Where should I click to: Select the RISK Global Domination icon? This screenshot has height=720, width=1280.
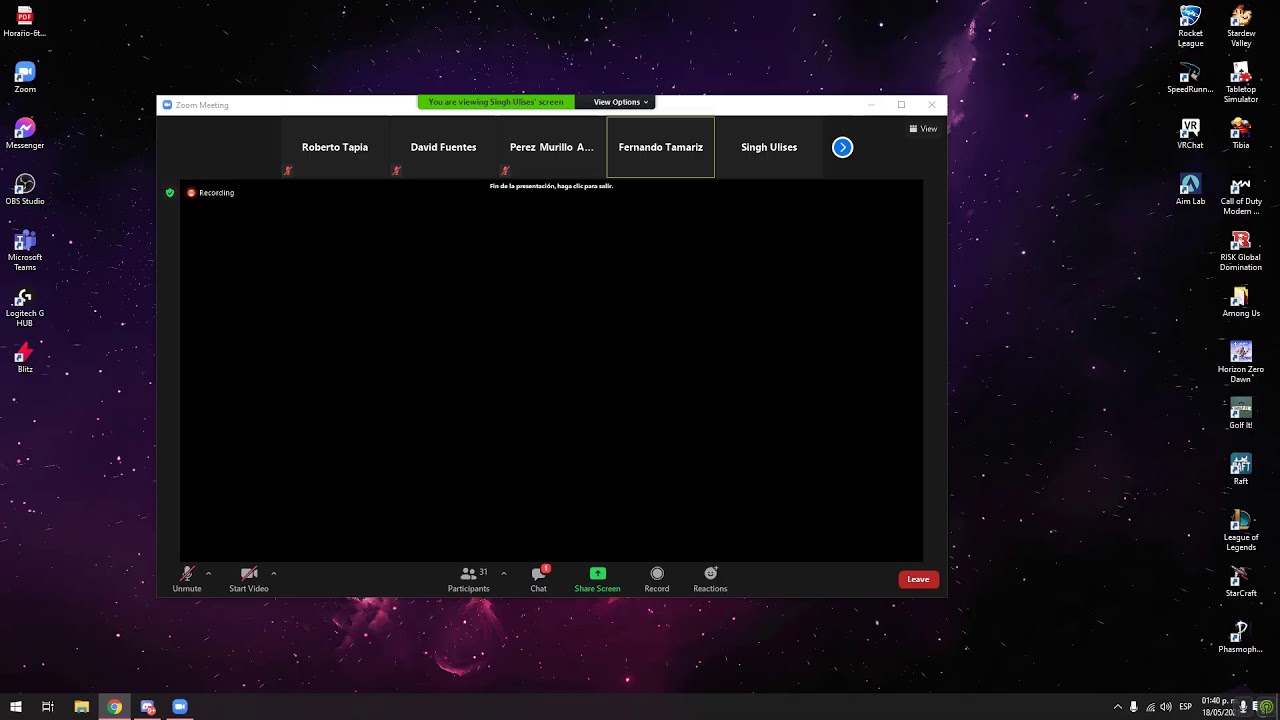tap(1241, 251)
